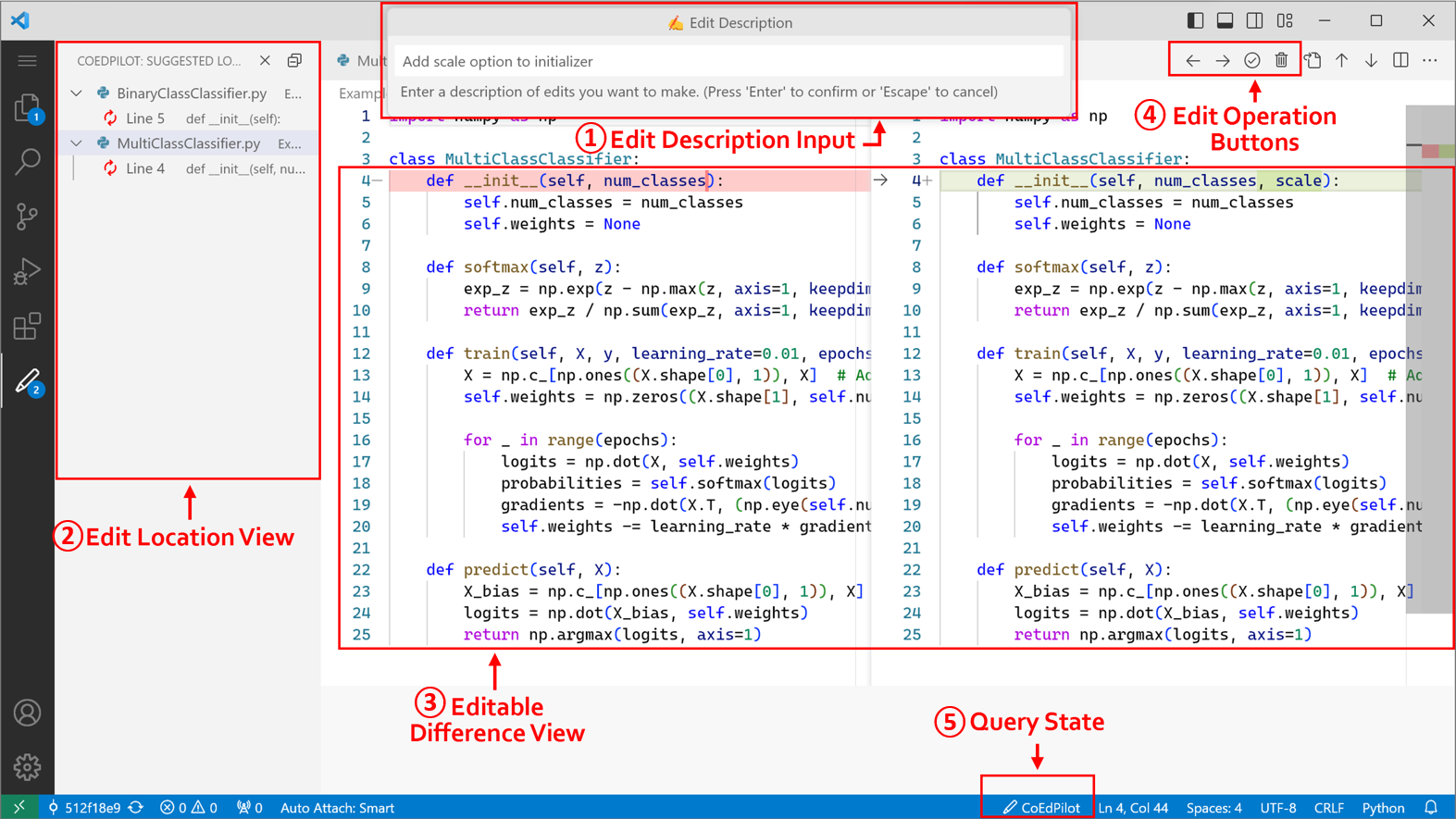1456x819 pixels.
Task: Open the Search view in the activity bar
Action: point(28,162)
